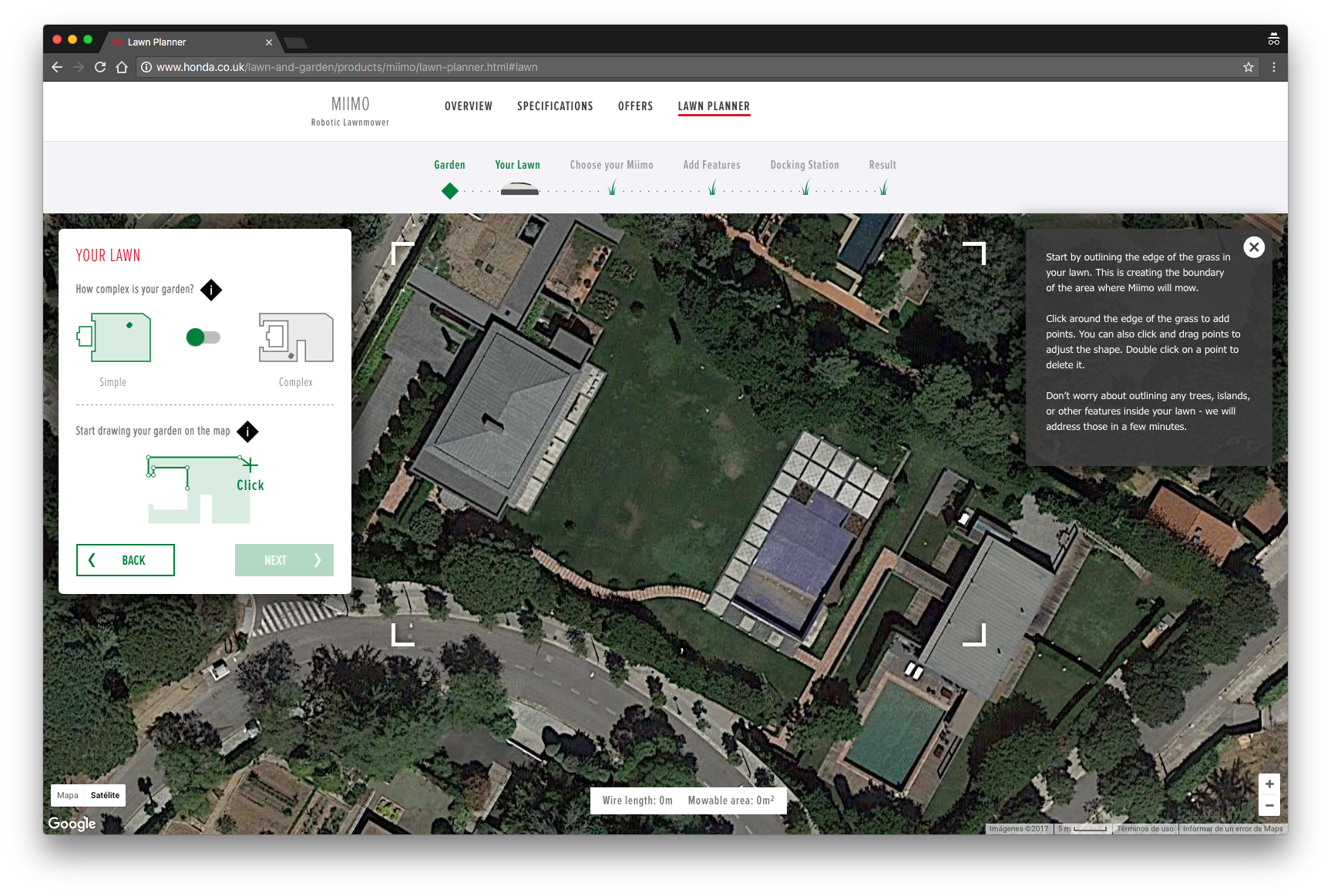Click the mower icon on progress track
Viewport: 1331px width, 896px height.
coord(519,189)
